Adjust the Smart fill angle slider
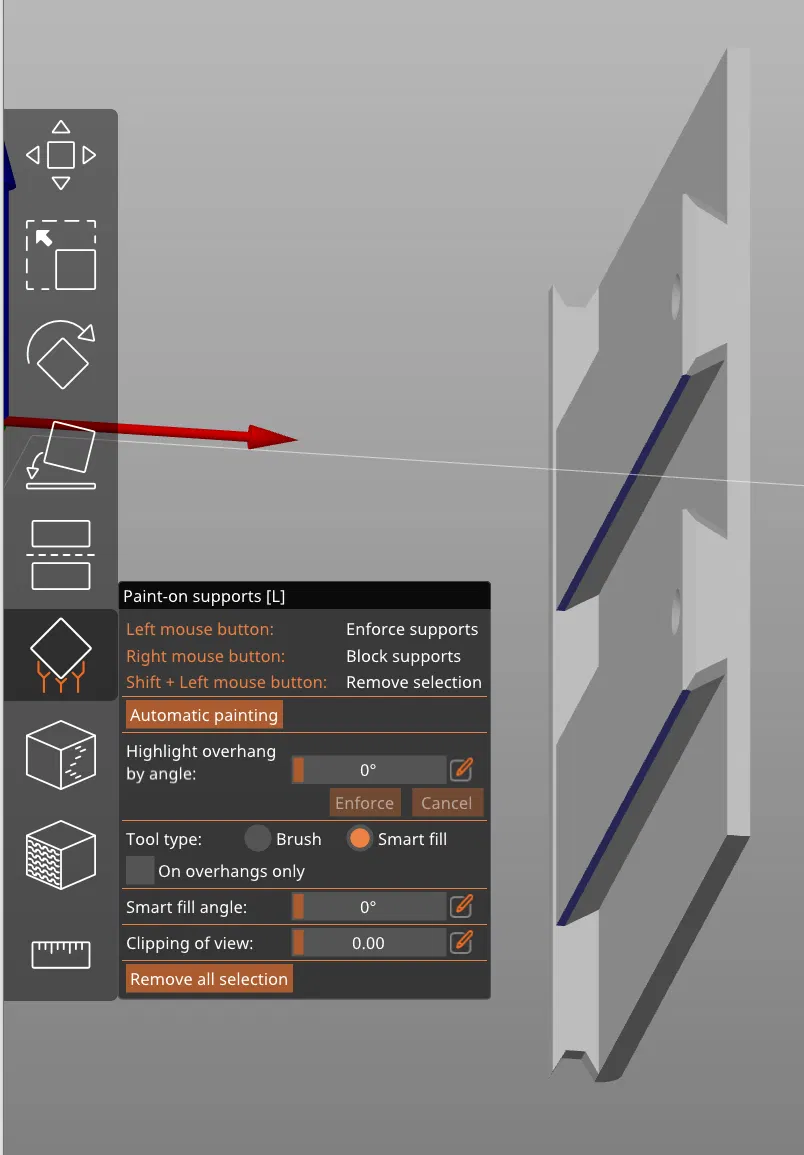This screenshot has height=1155, width=804. pyautogui.click(x=368, y=907)
